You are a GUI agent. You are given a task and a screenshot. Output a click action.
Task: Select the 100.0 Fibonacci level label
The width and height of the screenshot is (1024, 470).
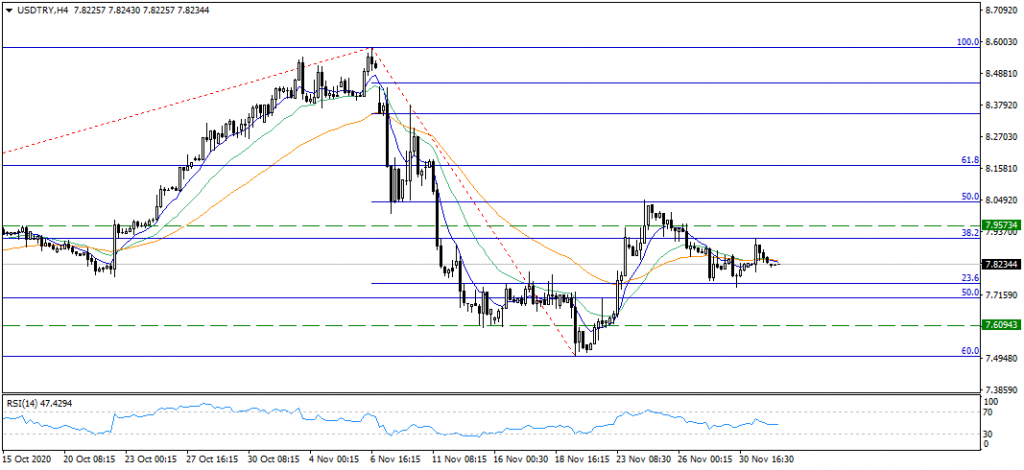click(966, 42)
